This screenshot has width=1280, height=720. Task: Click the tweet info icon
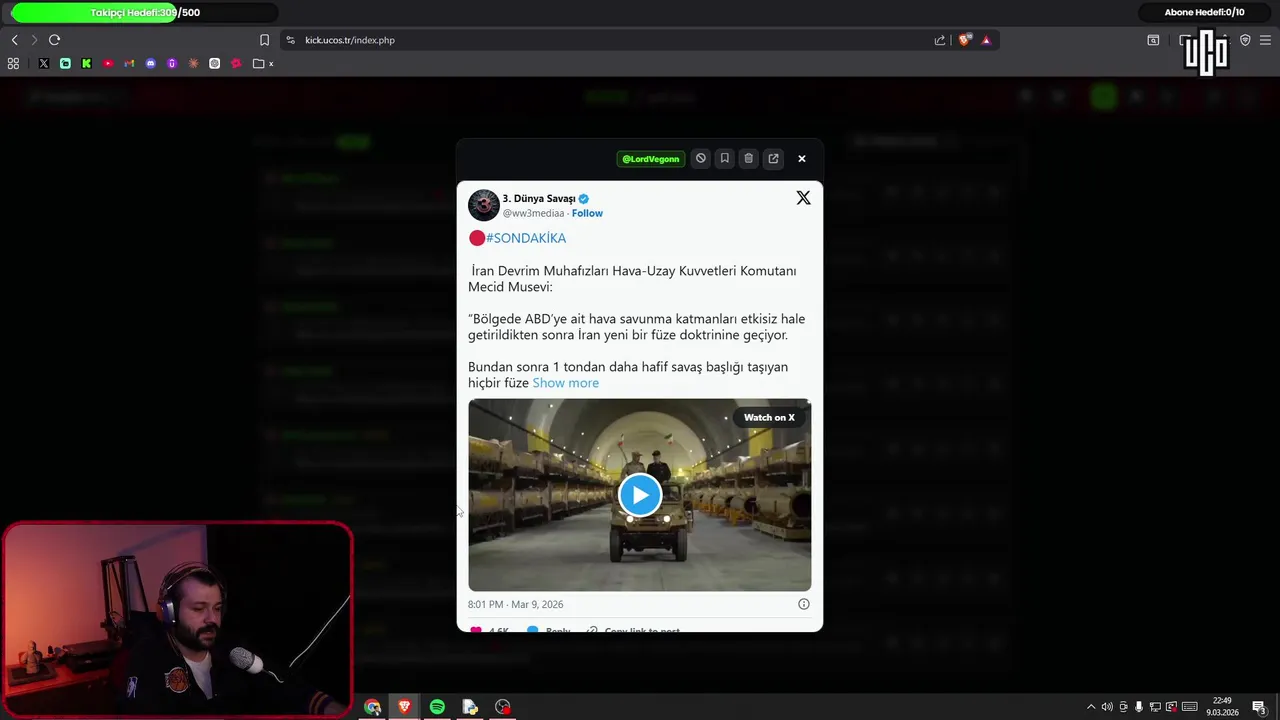click(x=804, y=604)
